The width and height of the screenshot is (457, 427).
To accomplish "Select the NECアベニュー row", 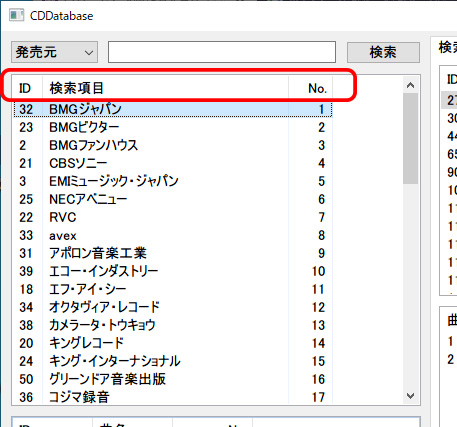I will (x=173, y=199).
